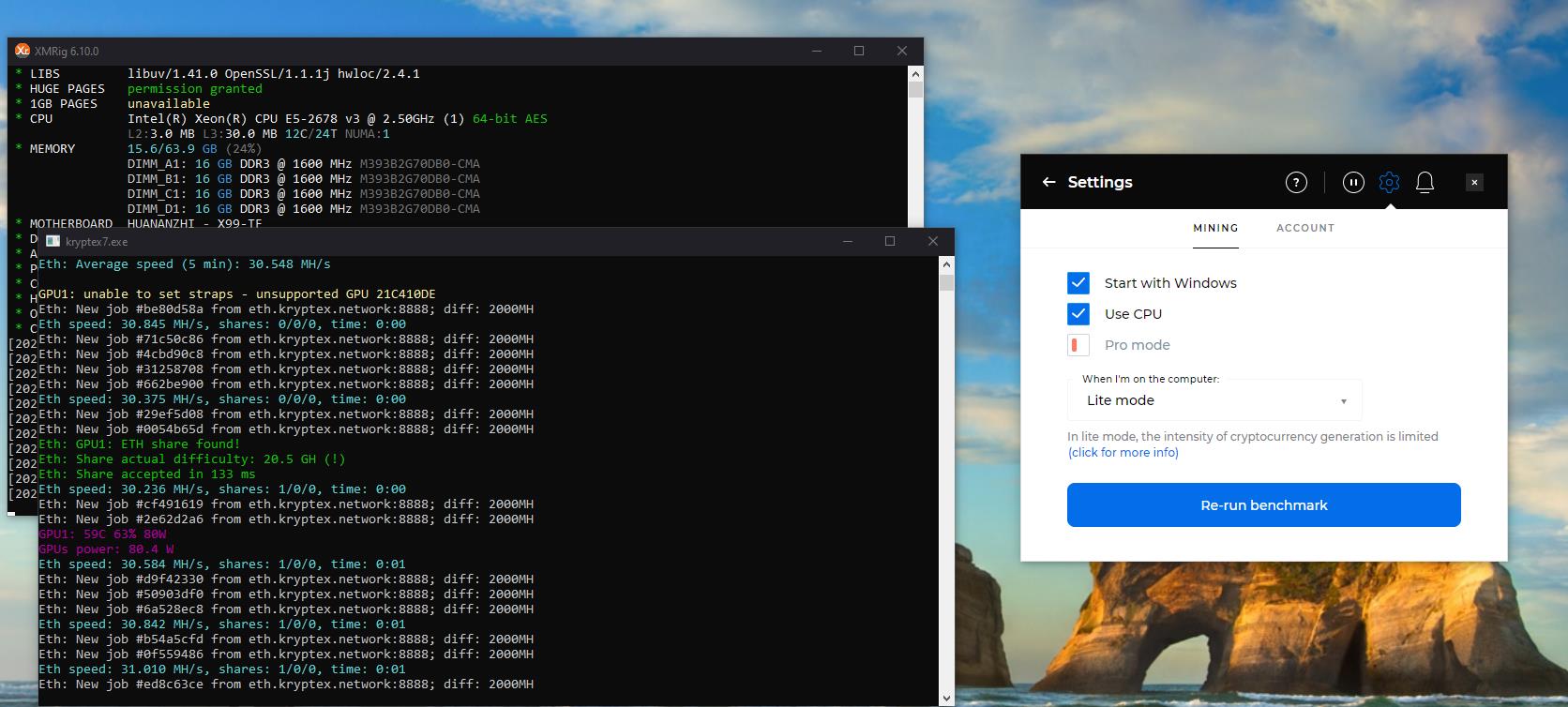The image size is (1568, 707).
Task: Pause mining with the pause icon
Action: tap(1353, 183)
